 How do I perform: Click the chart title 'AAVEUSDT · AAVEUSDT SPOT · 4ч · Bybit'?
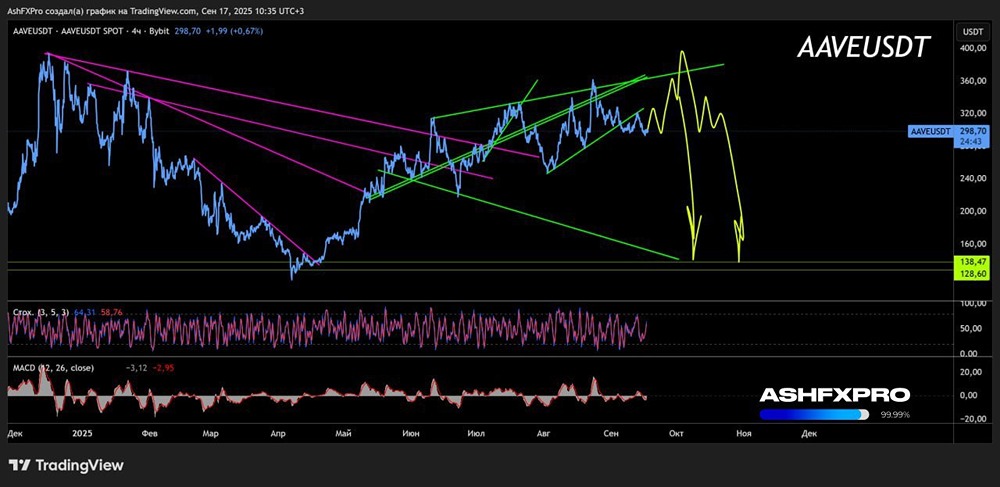pos(90,31)
